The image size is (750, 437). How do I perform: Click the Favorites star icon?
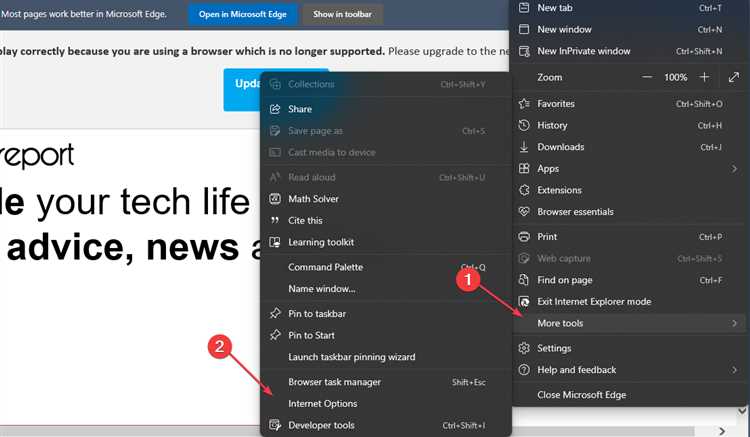[x=523, y=103]
